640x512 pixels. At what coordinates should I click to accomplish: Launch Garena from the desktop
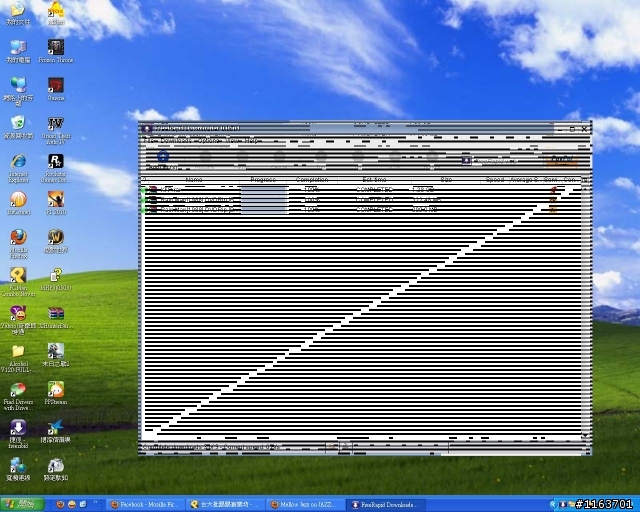56,89
